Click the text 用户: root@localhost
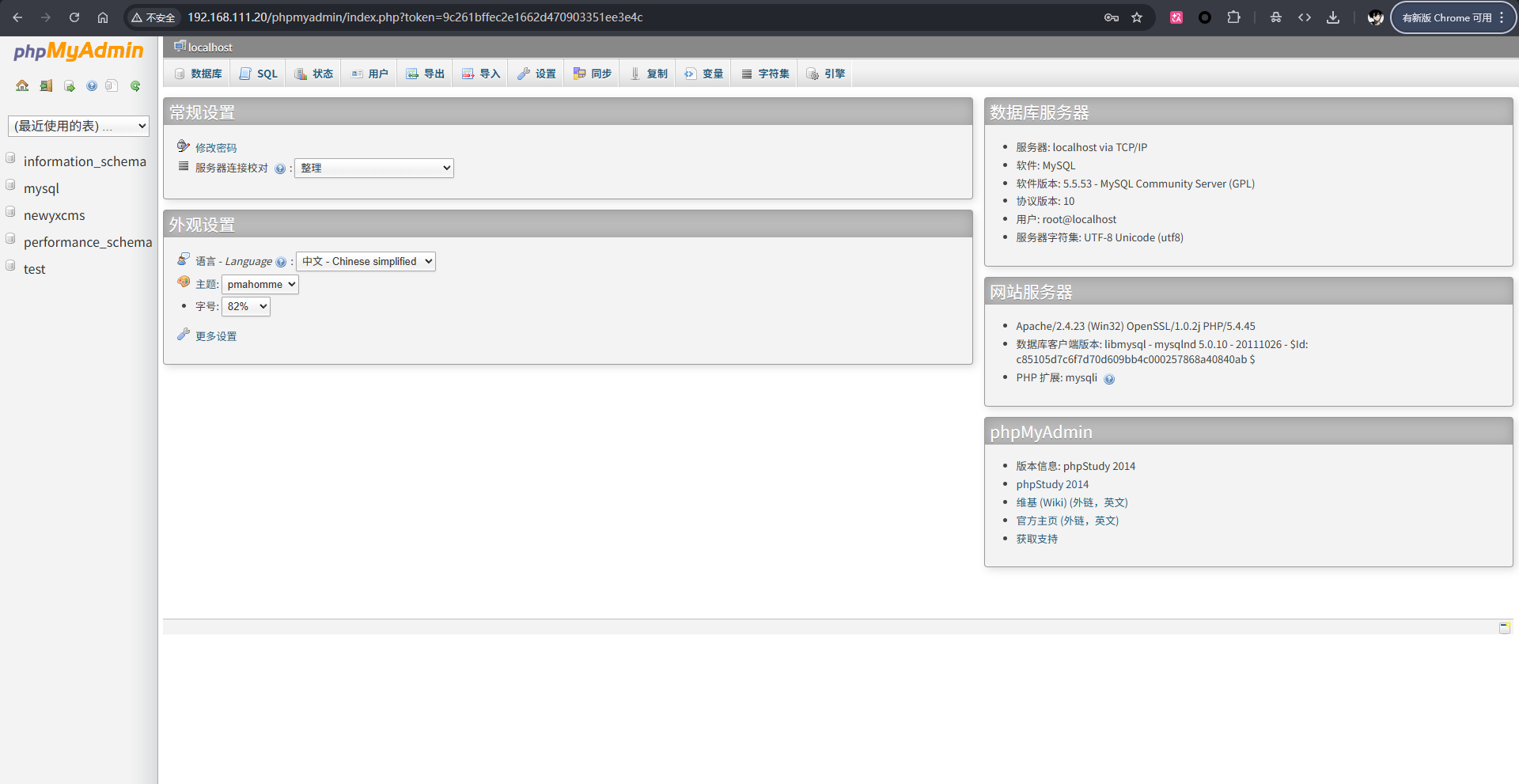 pos(1066,220)
